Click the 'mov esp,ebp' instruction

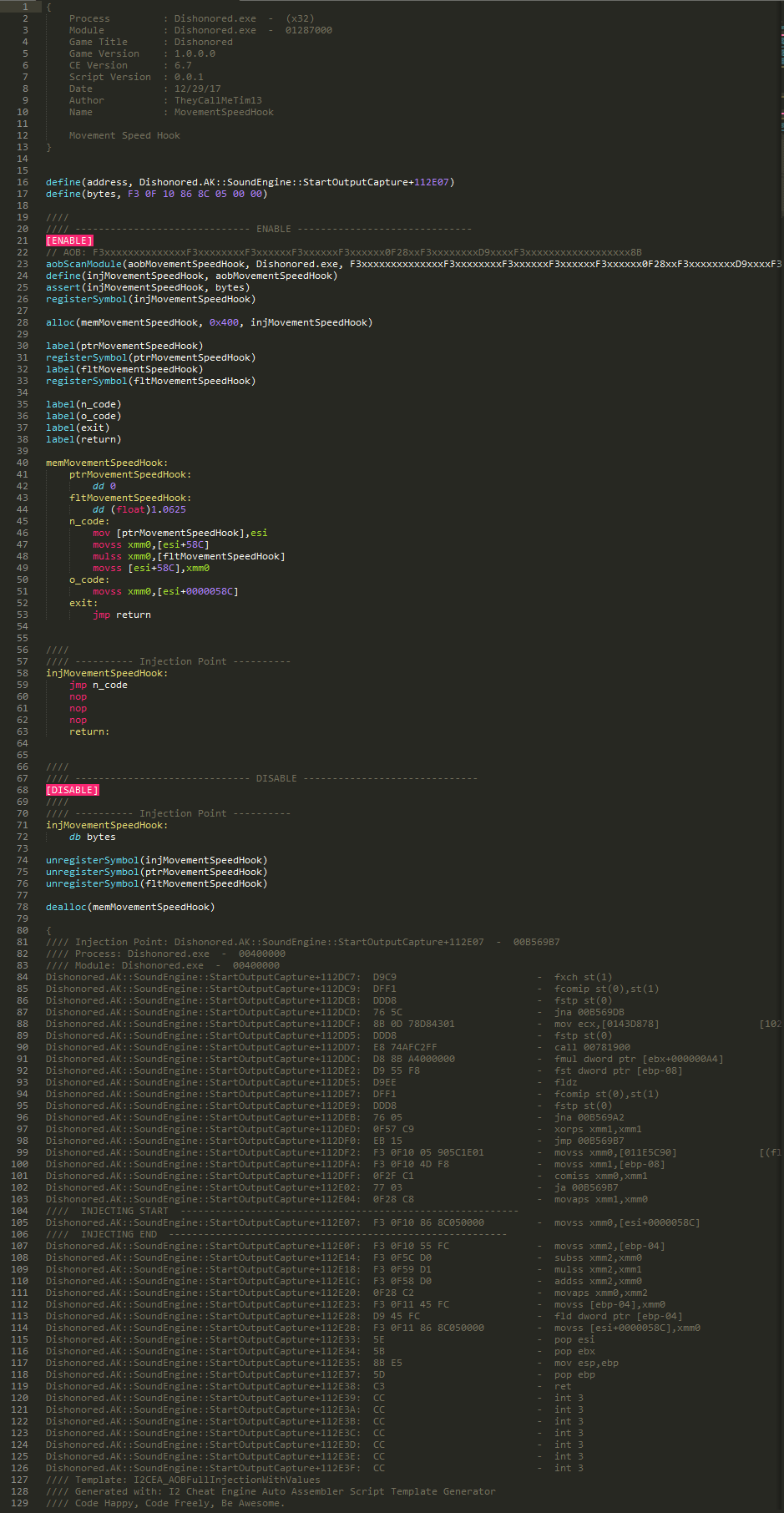586,1363
